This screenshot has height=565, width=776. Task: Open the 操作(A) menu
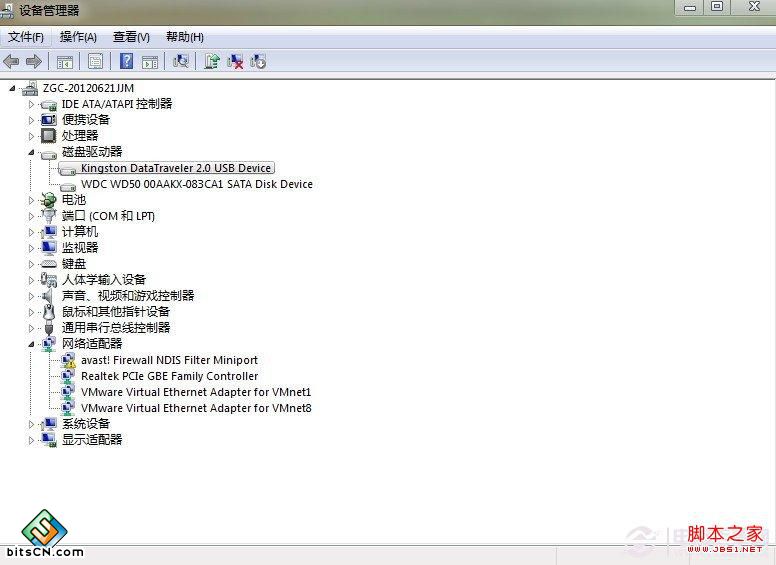click(78, 37)
